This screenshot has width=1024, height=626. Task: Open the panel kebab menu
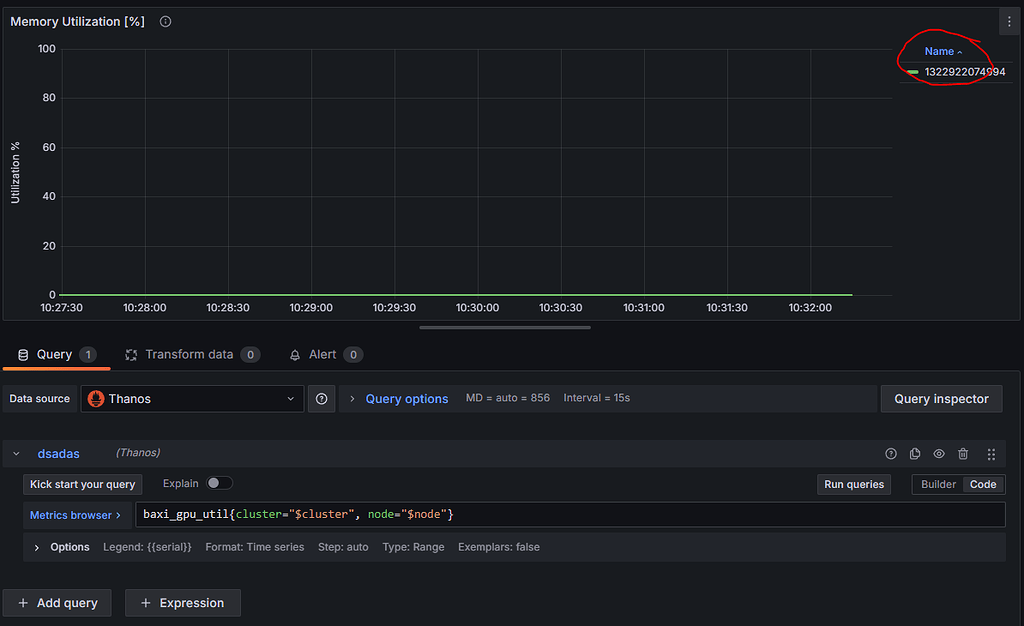coord(1008,21)
